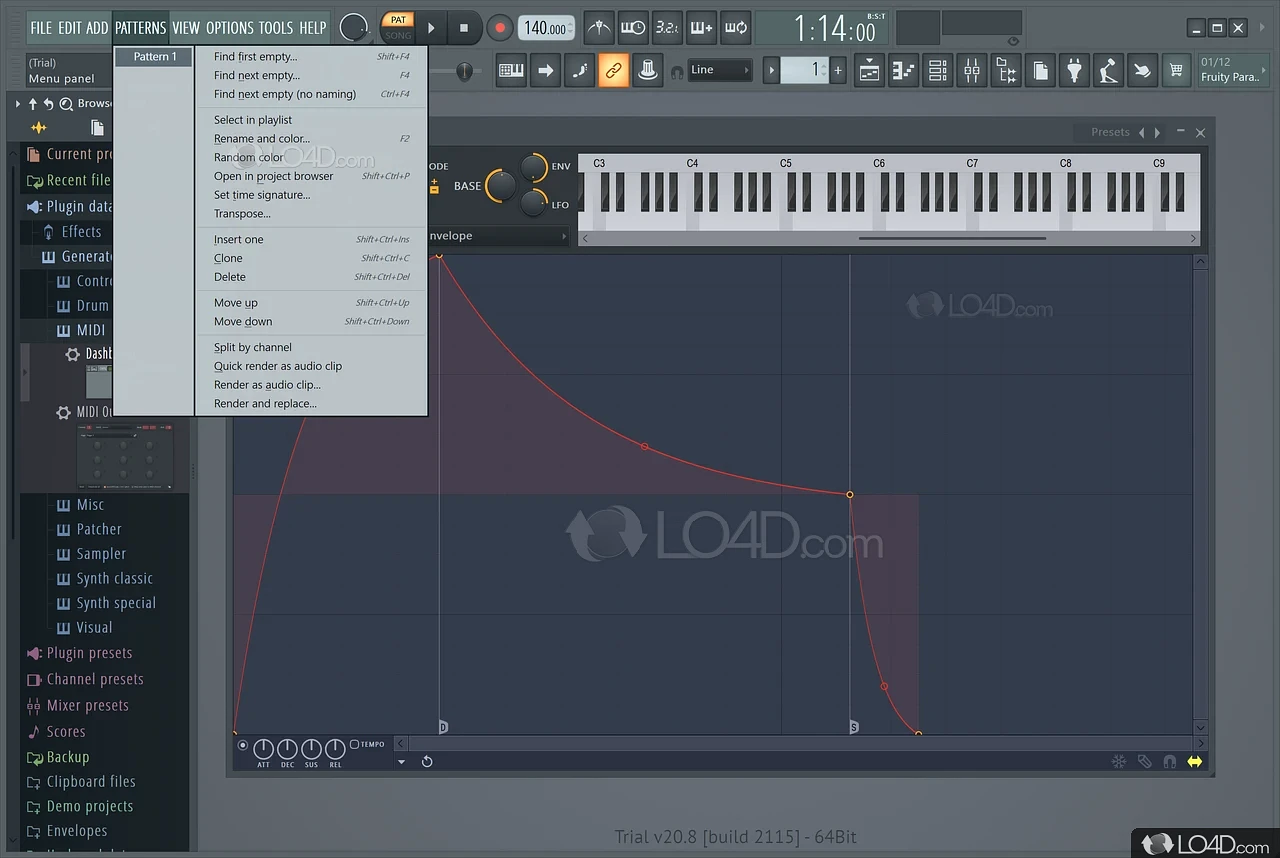Toggle overdub blend recording icon
The width and height of the screenshot is (1280, 858).
(x=701, y=28)
